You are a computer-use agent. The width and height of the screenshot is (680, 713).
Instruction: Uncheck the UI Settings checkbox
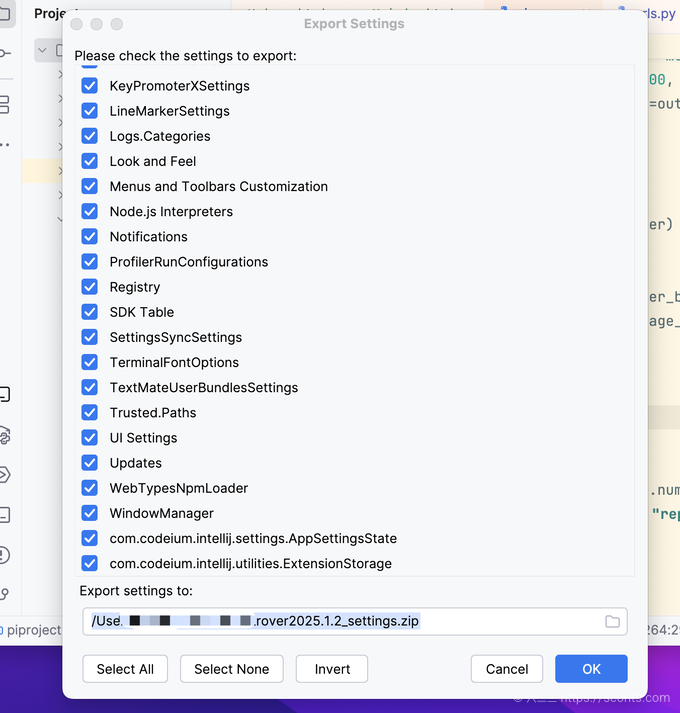tap(90, 437)
